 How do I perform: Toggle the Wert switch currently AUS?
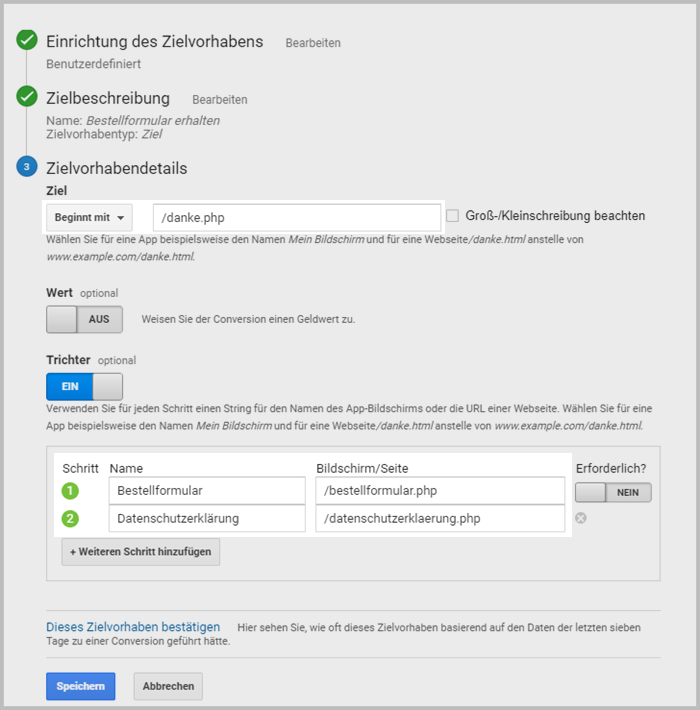coord(84,319)
